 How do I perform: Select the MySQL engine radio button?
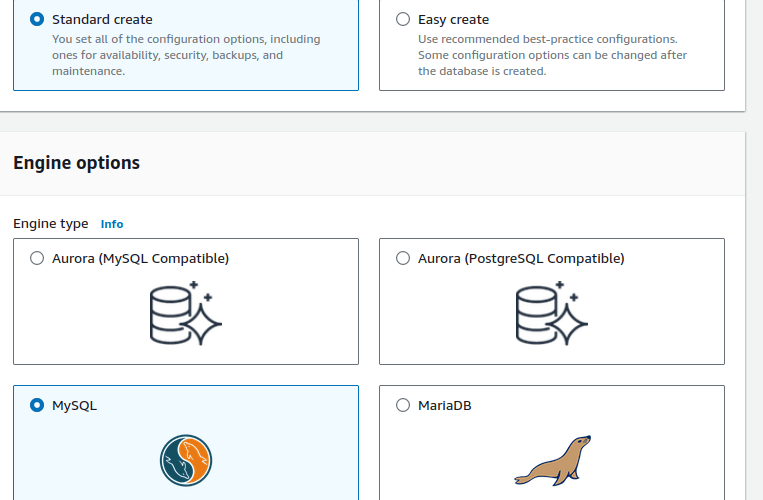[37, 405]
